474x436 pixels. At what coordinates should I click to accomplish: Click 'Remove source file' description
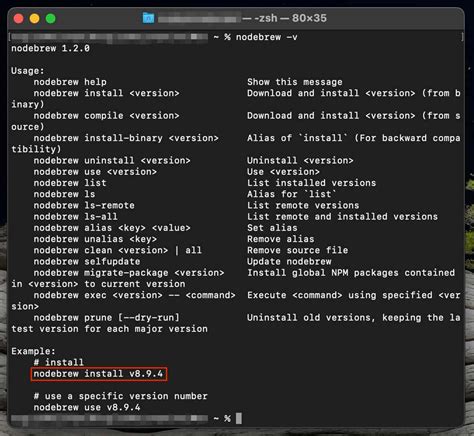[298, 250]
